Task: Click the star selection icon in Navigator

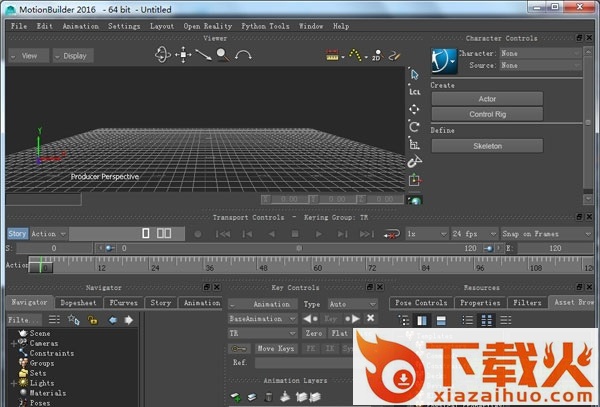Action: tap(73, 319)
